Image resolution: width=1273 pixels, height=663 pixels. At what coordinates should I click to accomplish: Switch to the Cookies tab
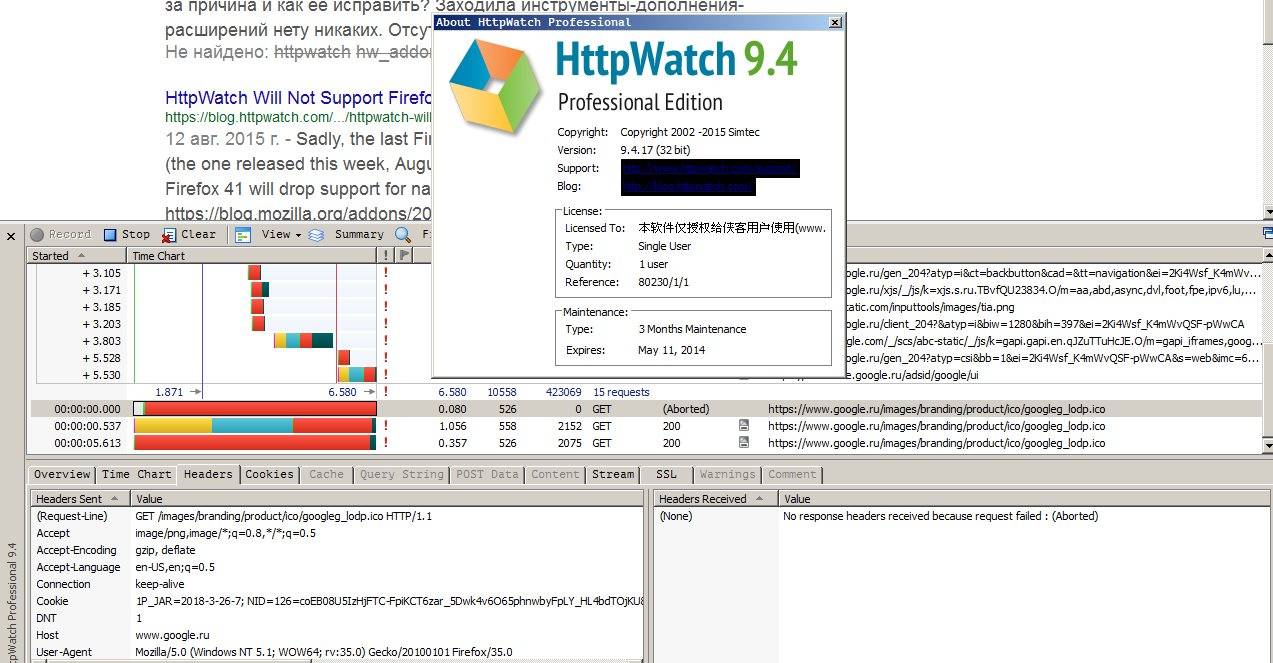pyautogui.click(x=270, y=475)
